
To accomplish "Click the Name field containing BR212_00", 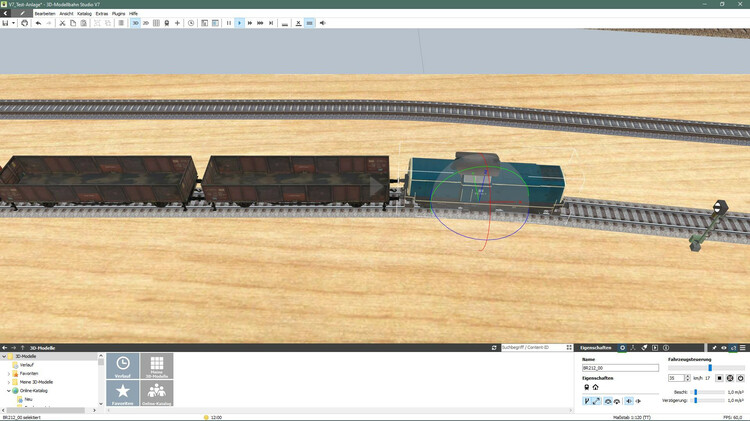I will coord(620,368).
